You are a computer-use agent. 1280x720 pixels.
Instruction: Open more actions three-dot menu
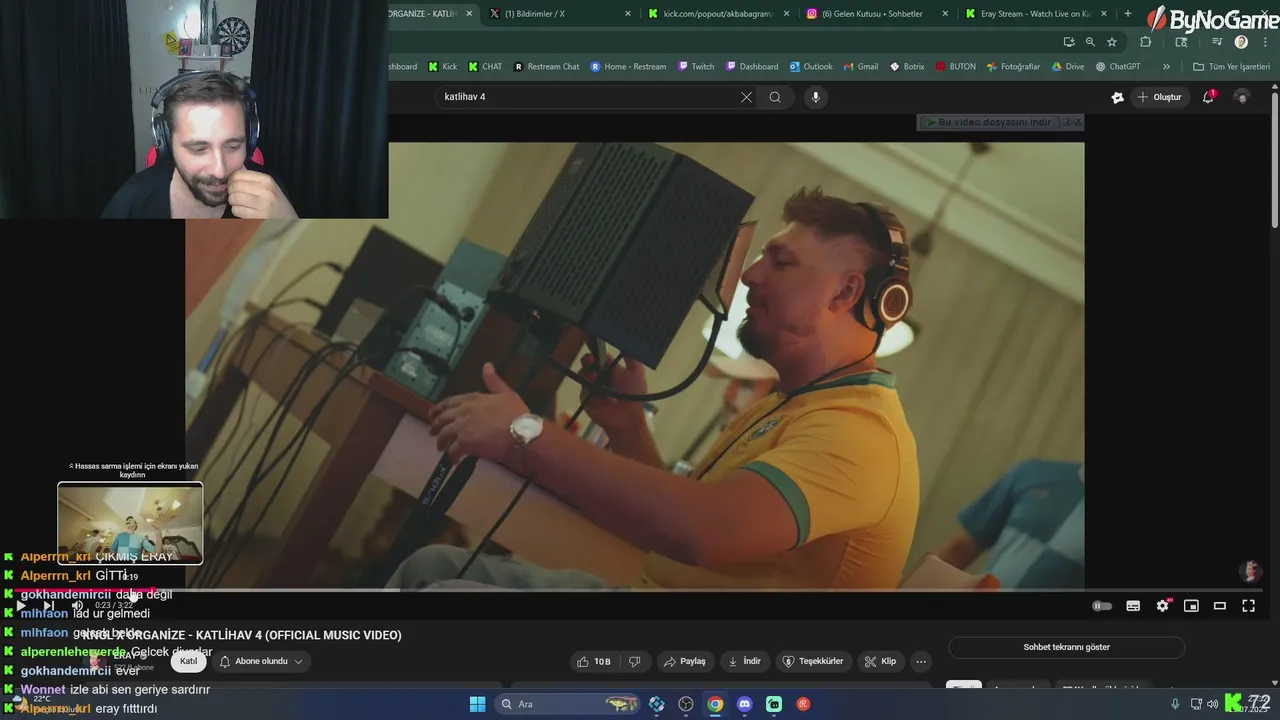[x=921, y=661]
